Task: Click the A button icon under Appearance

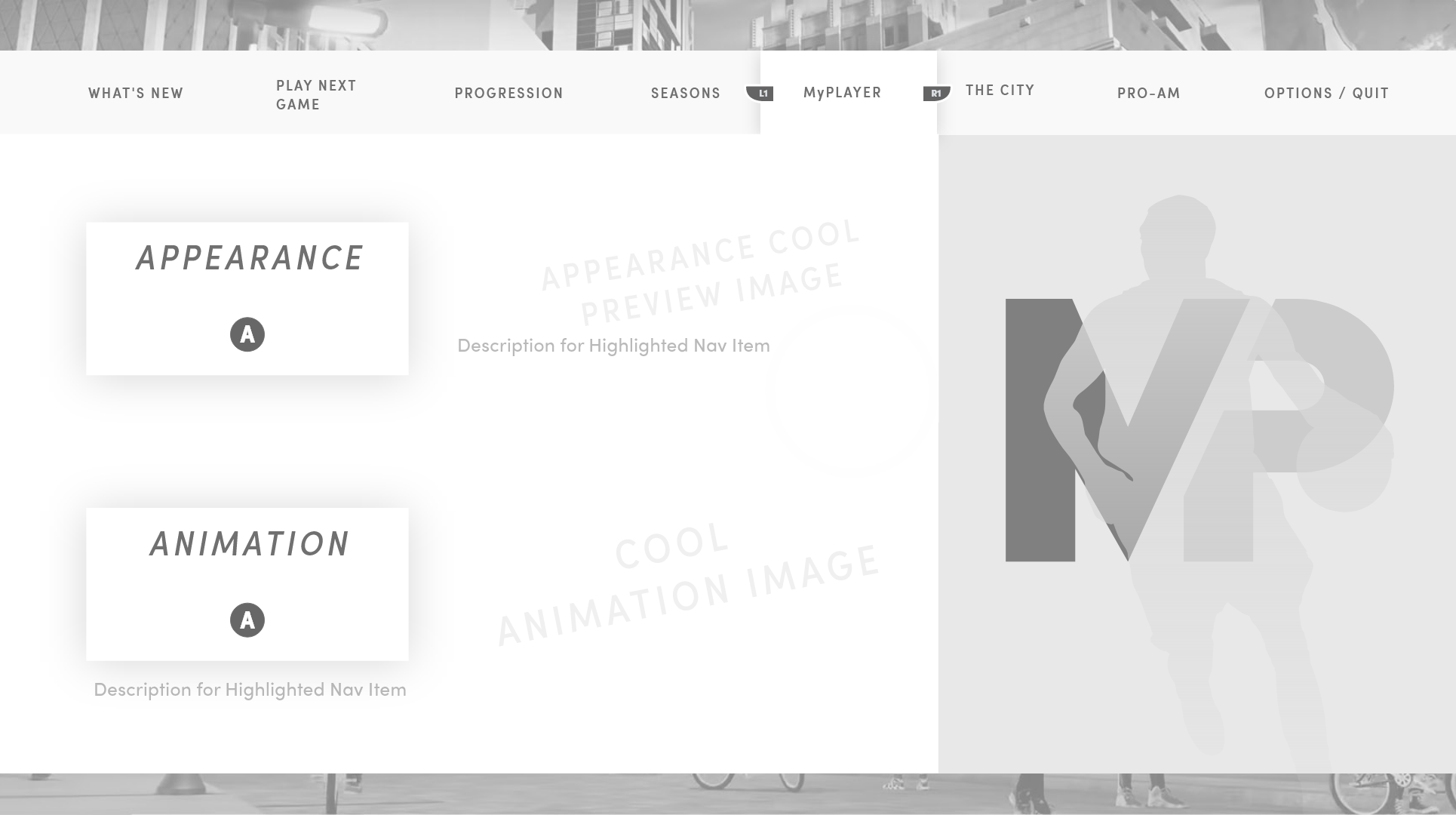Action: 247,334
